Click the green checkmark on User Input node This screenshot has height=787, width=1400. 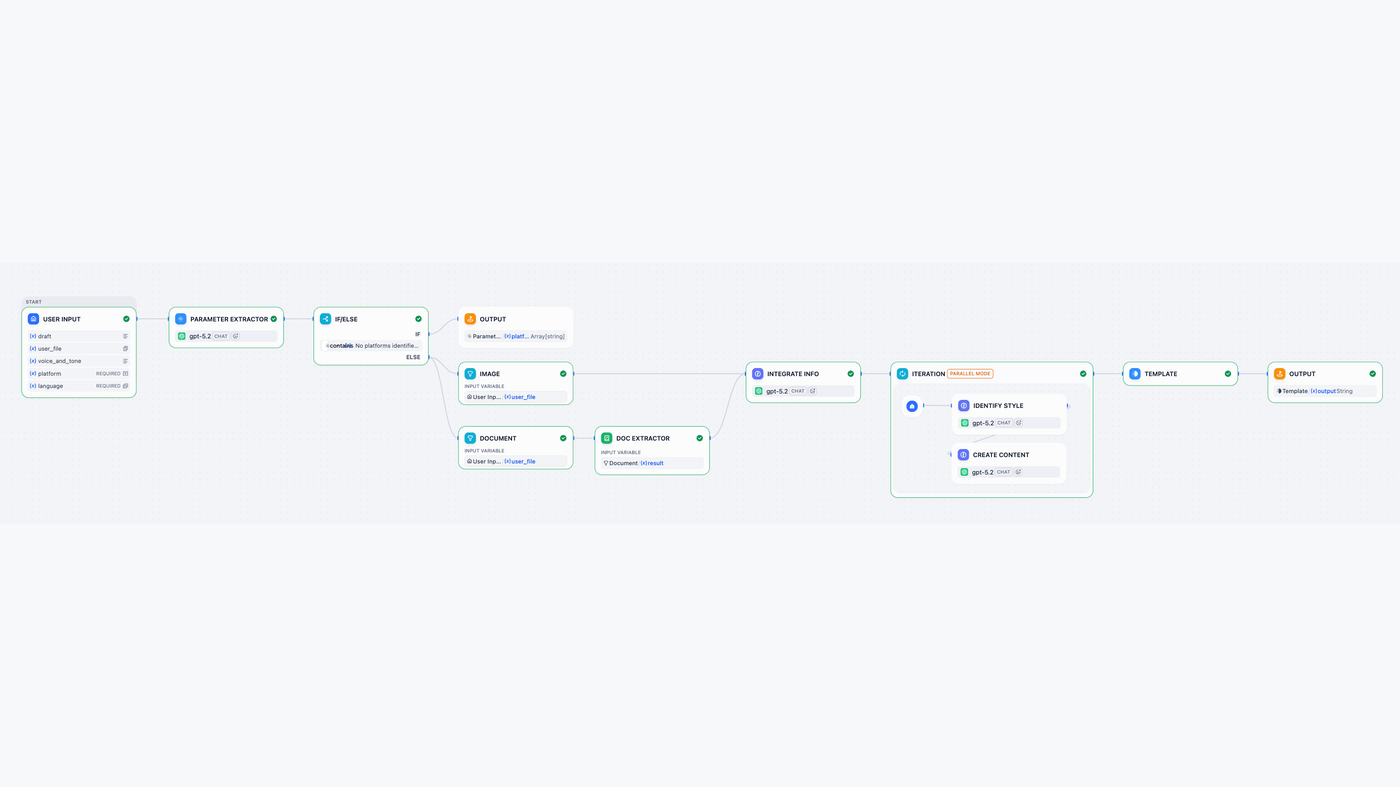126,319
